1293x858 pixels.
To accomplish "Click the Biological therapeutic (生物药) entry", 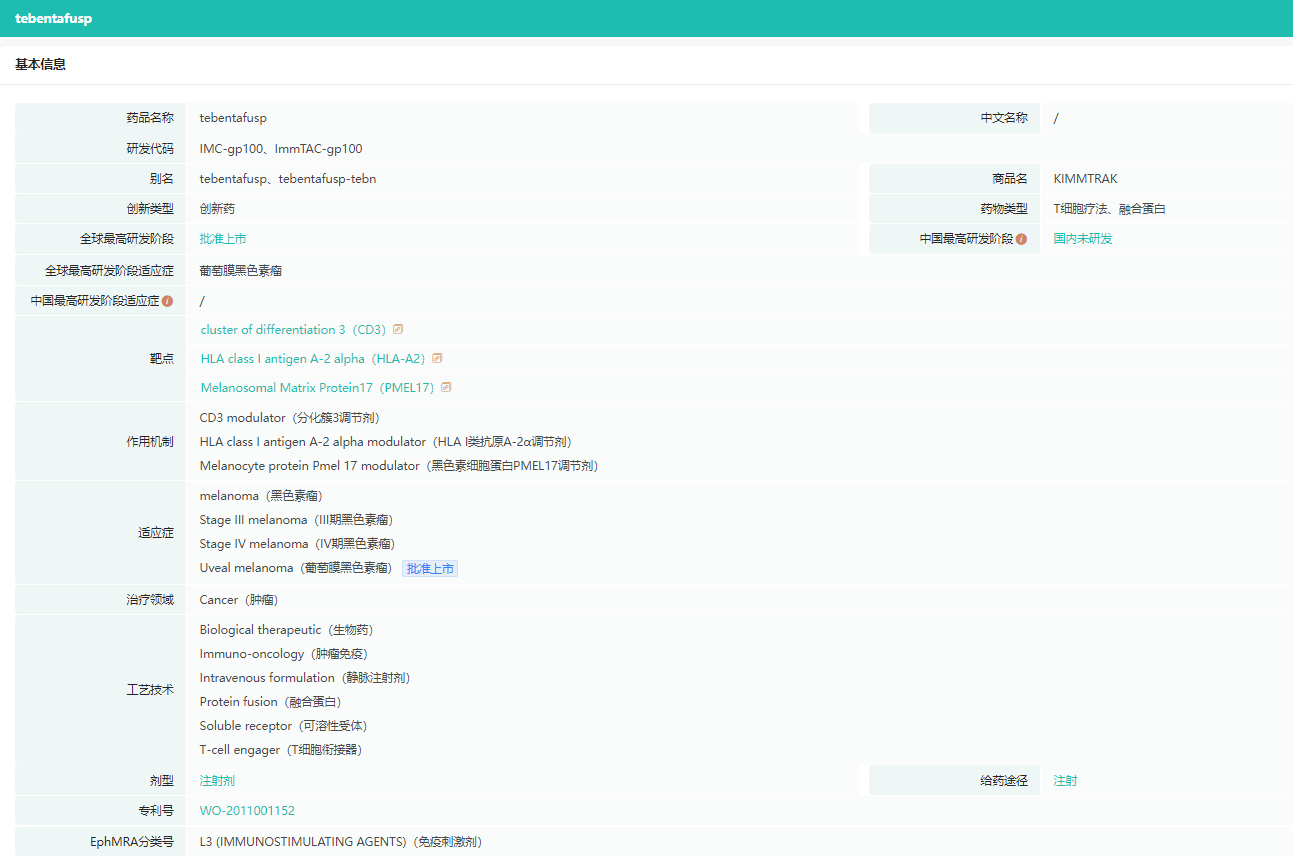I will pyautogui.click(x=286, y=630).
